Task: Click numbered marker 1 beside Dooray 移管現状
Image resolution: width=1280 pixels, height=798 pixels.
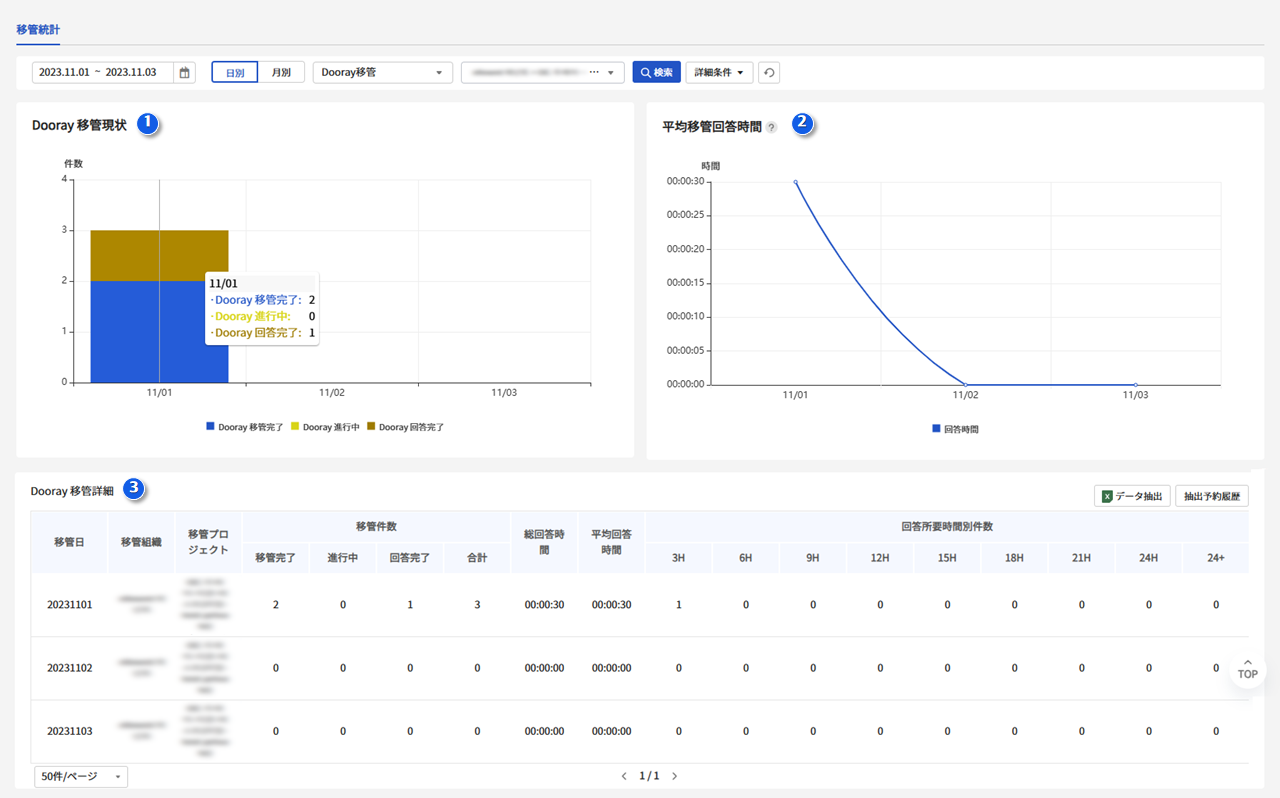Action: (148, 124)
